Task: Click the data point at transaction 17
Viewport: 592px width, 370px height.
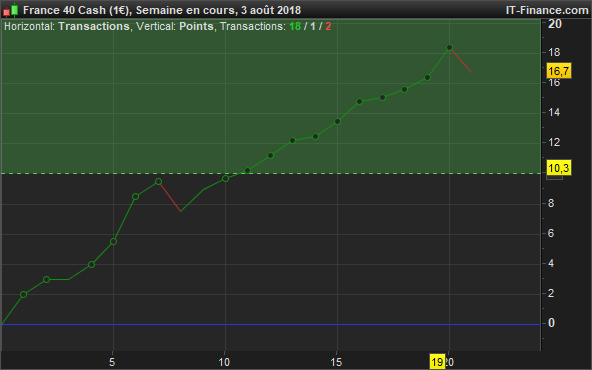Action: (382, 98)
